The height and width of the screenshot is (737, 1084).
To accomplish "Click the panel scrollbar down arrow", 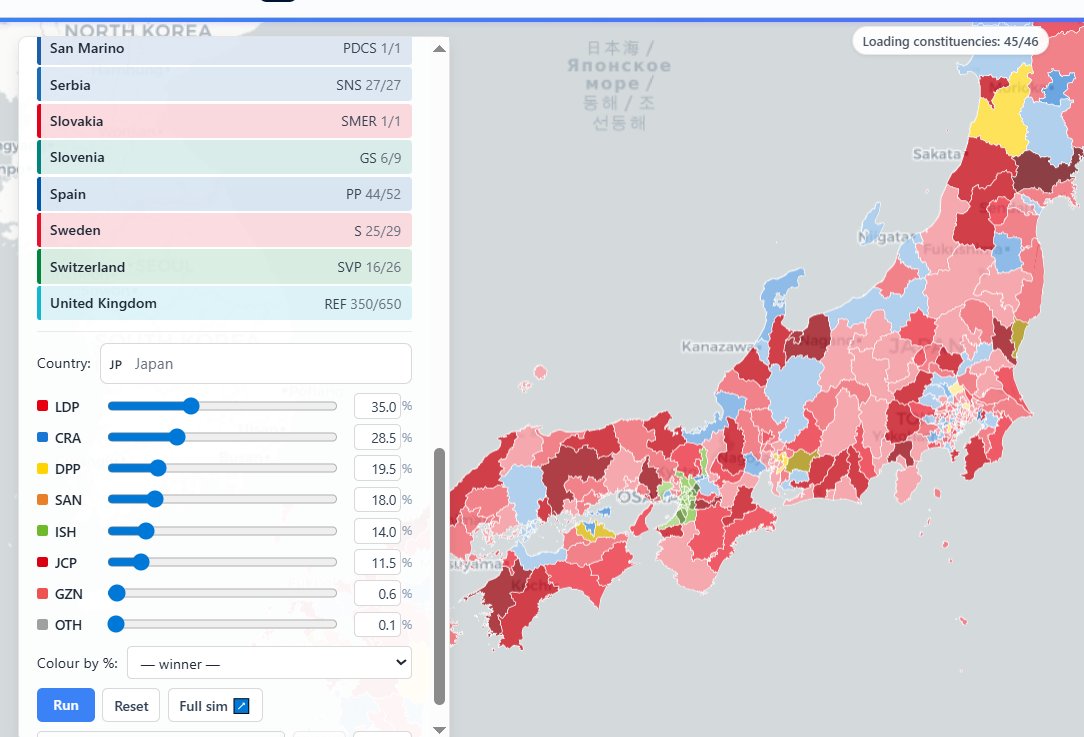I will pyautogui.click(x=439, y=729).
